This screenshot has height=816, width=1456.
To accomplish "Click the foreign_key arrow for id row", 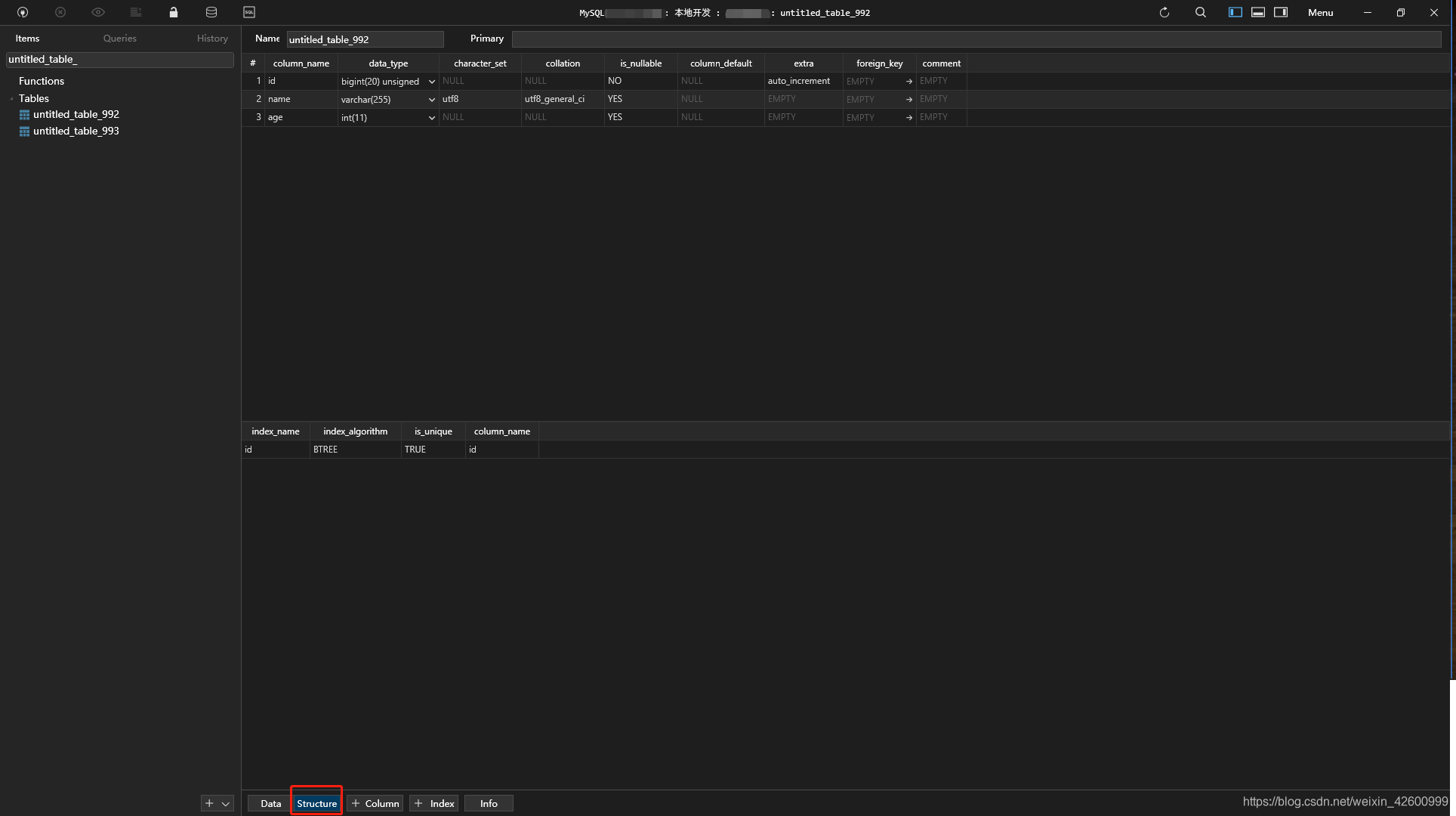I will click(x=909, y=81).
